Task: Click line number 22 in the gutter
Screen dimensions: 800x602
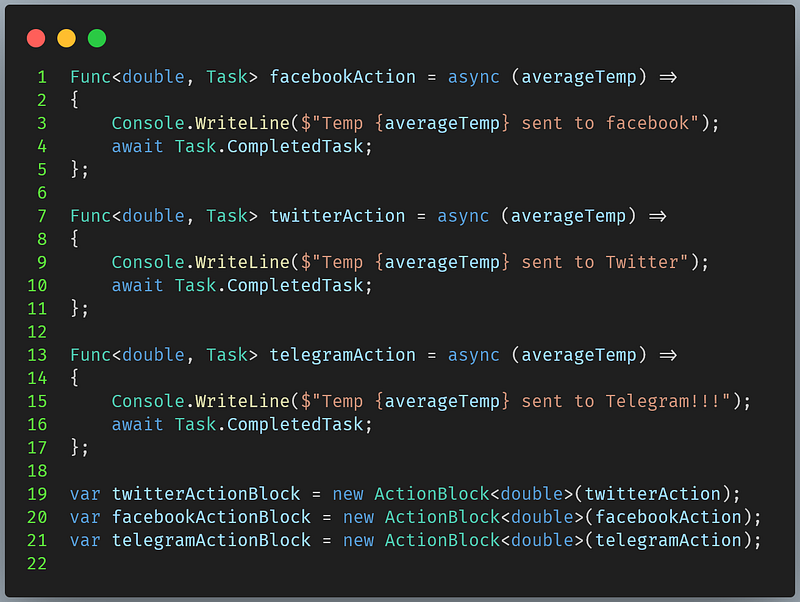Action: tap(37, 564)
